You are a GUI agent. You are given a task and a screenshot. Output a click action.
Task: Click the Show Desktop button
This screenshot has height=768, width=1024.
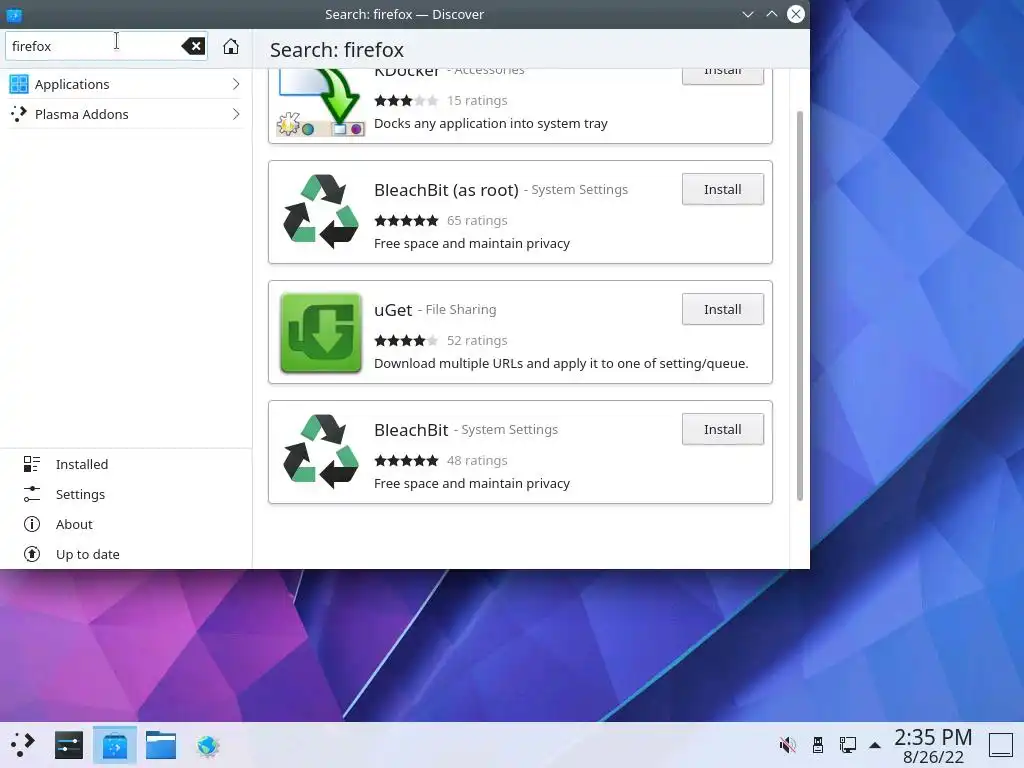[x=1000, y=745]
